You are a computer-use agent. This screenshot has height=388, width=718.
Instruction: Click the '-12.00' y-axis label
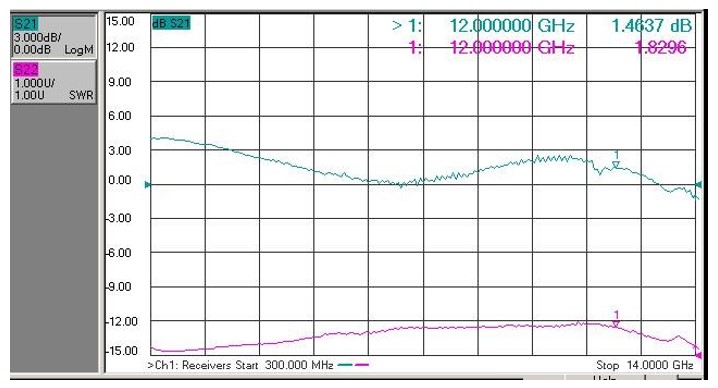point(121,322)
